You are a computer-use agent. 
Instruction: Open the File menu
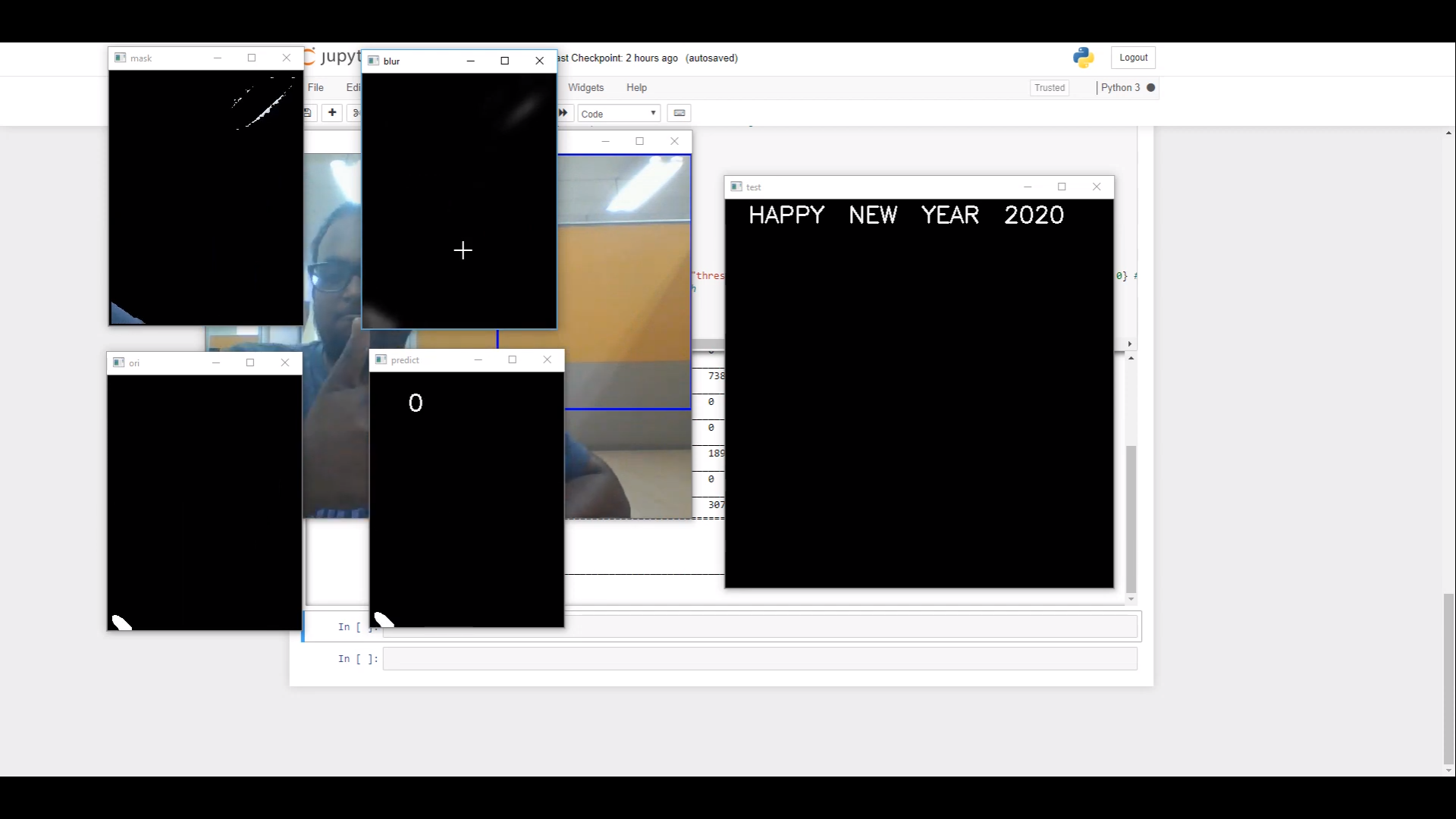coord(315,88)
